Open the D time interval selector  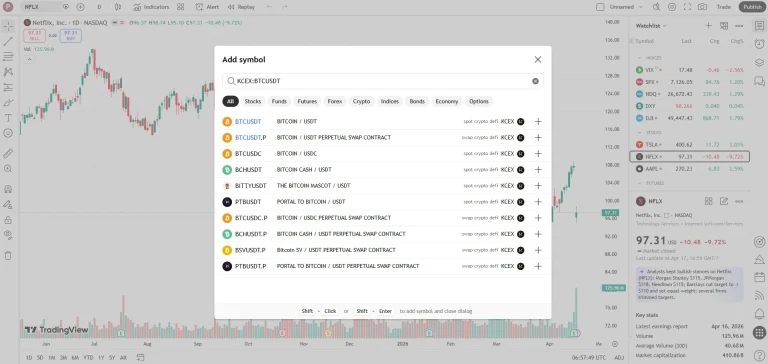99,7
